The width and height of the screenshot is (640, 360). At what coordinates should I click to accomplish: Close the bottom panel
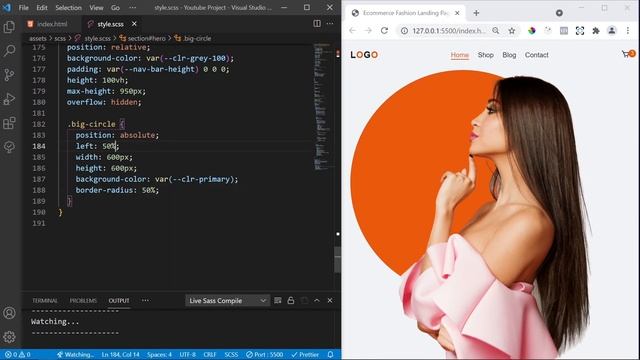(x=330, y=300)
